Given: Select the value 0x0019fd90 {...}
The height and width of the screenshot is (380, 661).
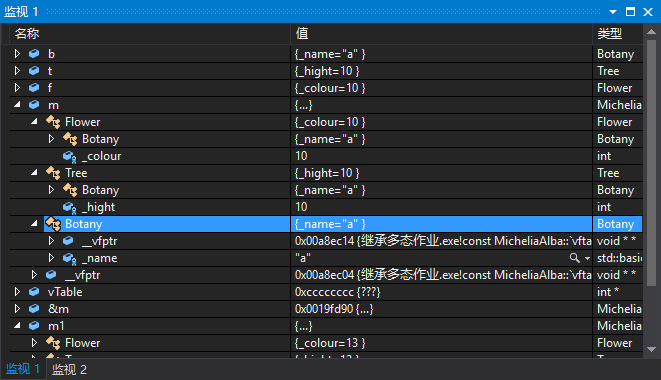Looking at the screenshot, I should (x=334, y=309).
